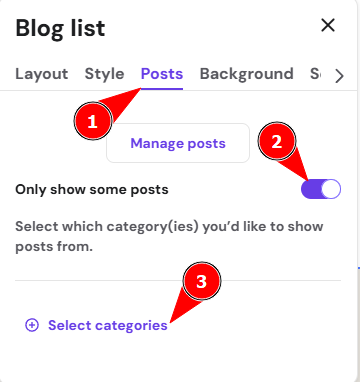The height and width of the screenshot is (382, 360).
Task: Disable the Only show some posts toggle
Action: (x=321, y=189)
